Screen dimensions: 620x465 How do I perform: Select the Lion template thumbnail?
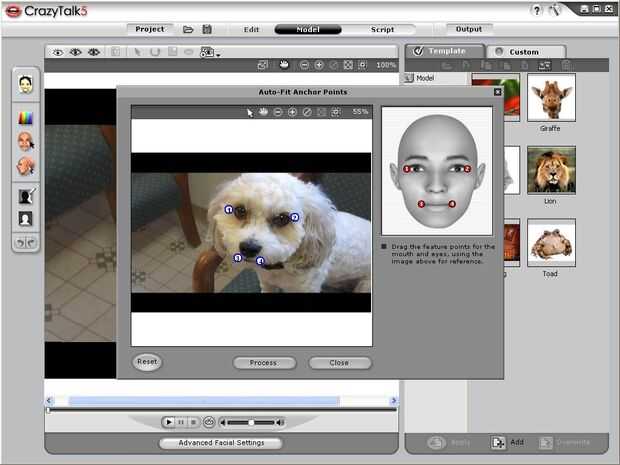551,170
